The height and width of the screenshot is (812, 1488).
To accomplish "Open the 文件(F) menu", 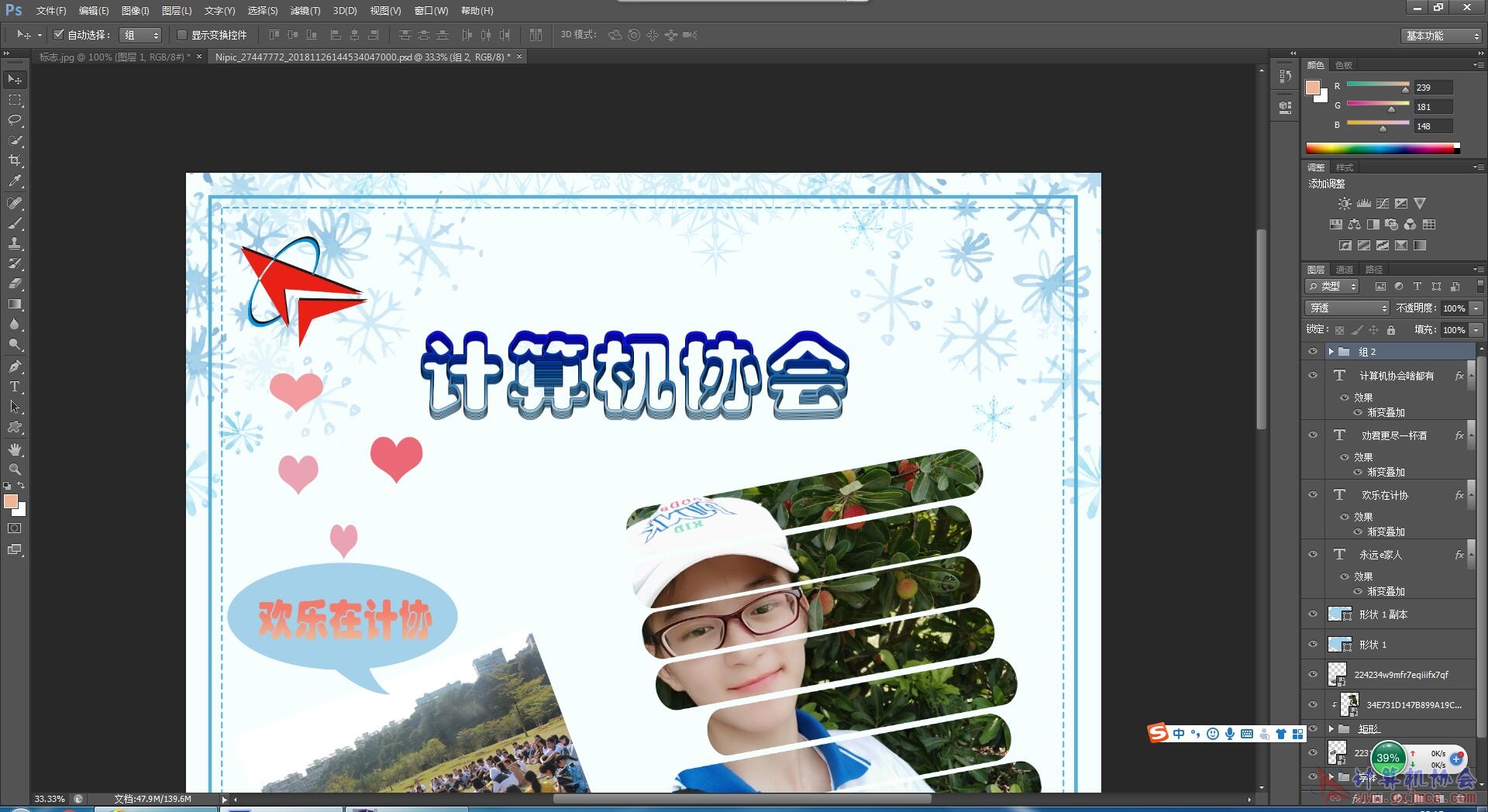I will pyautogui.click(x=51, y=11).
